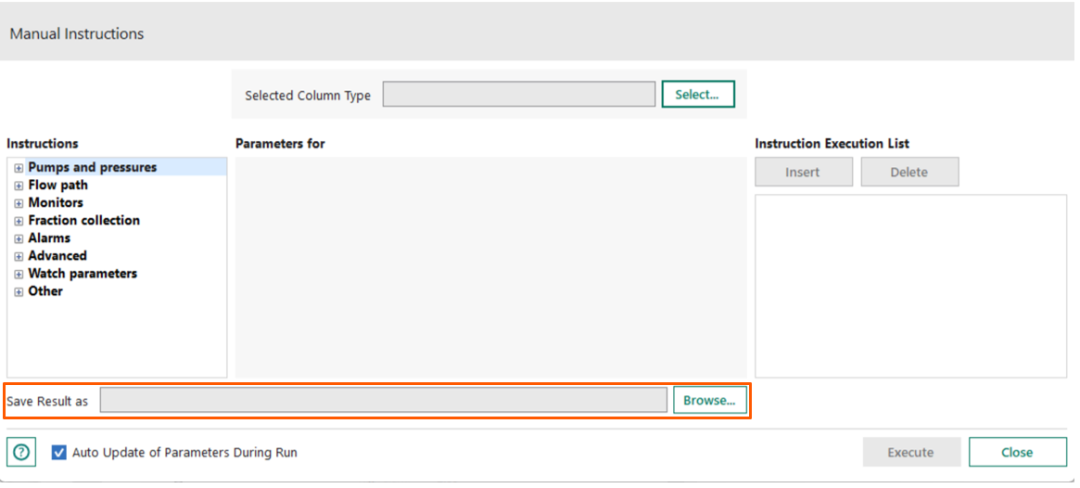
Task: Click the Execute button
Action: click(x=911, y=452)
